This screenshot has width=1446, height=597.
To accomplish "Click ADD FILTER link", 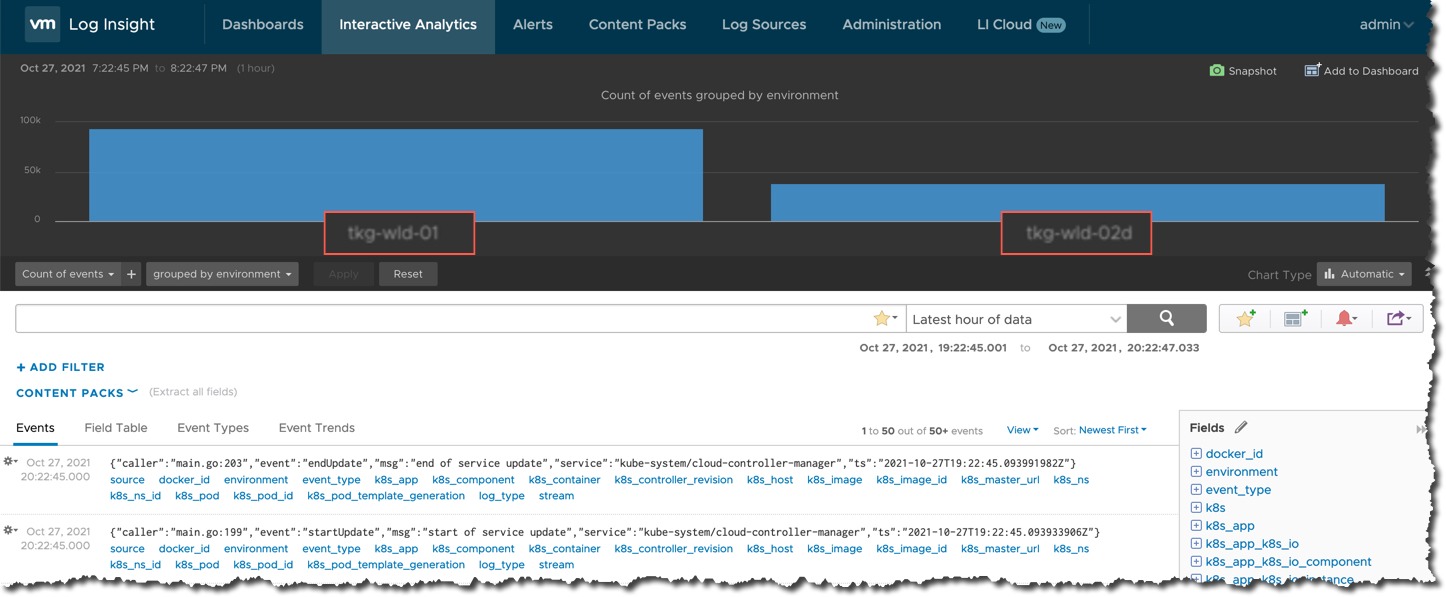I will (x=60, y=367).
